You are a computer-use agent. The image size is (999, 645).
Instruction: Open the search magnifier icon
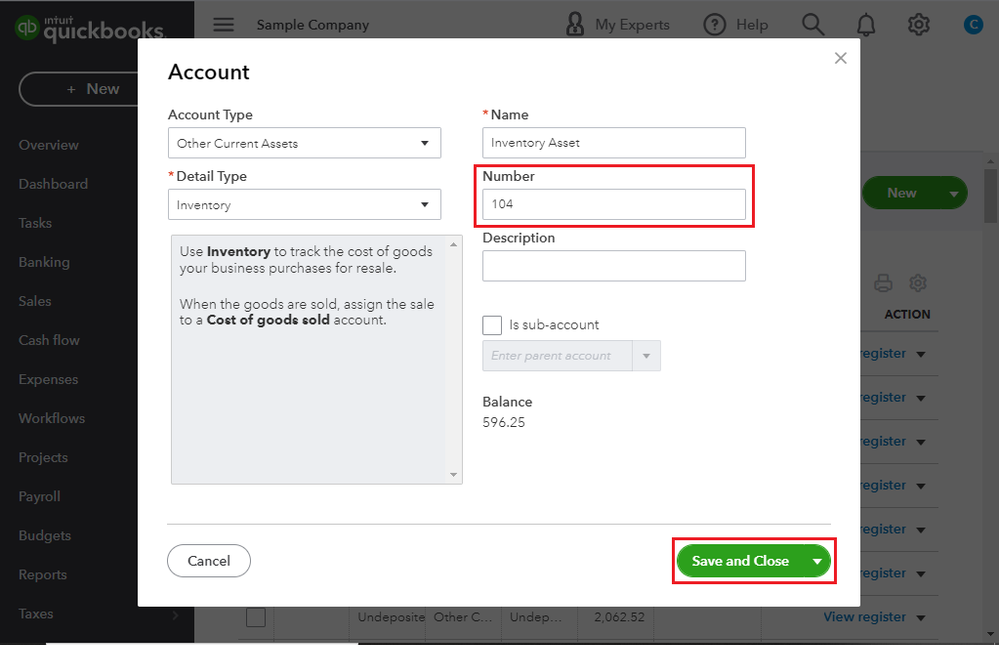coord(814,25)
